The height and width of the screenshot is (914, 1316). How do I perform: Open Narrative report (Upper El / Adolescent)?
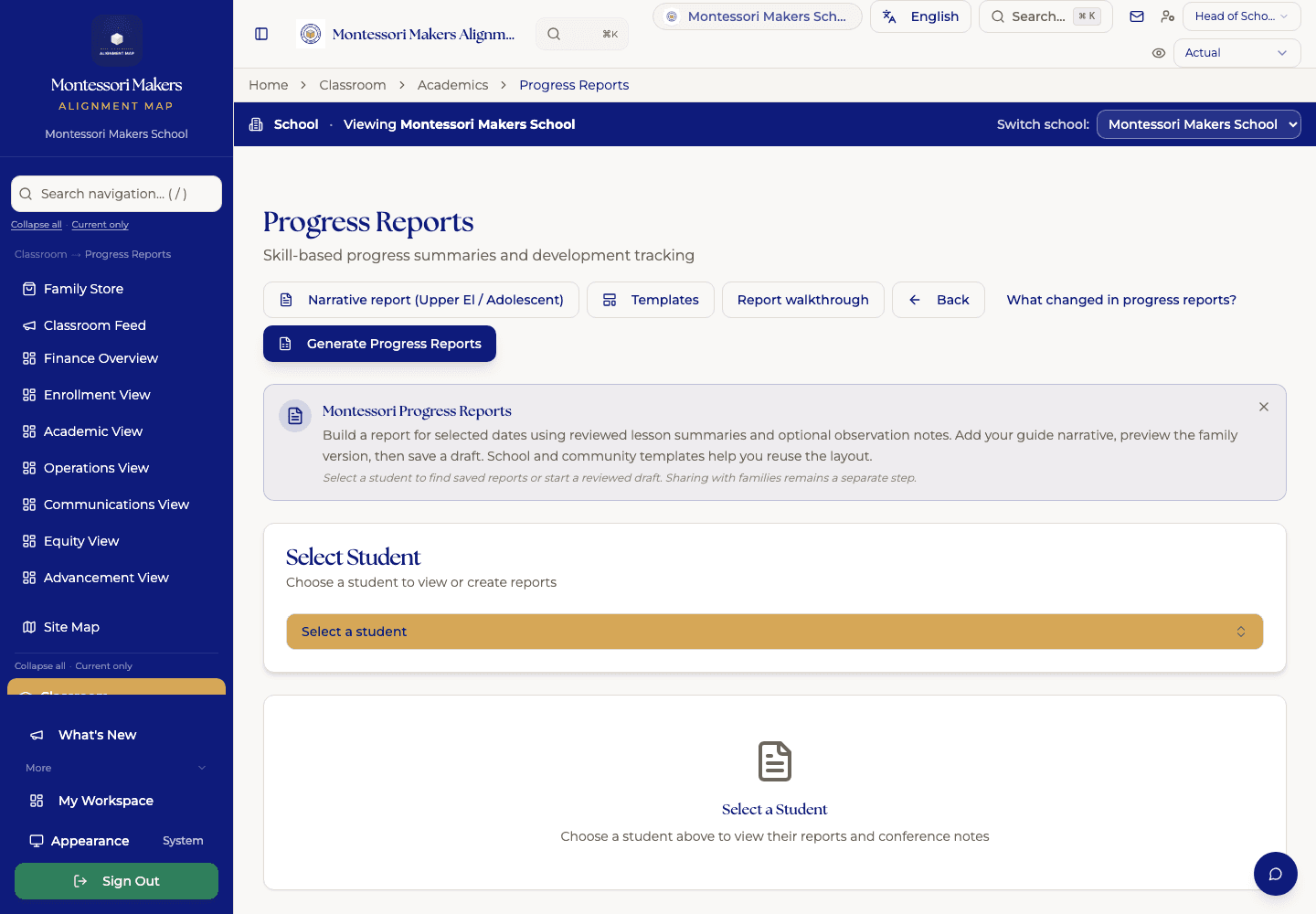(x=421, y=300)
